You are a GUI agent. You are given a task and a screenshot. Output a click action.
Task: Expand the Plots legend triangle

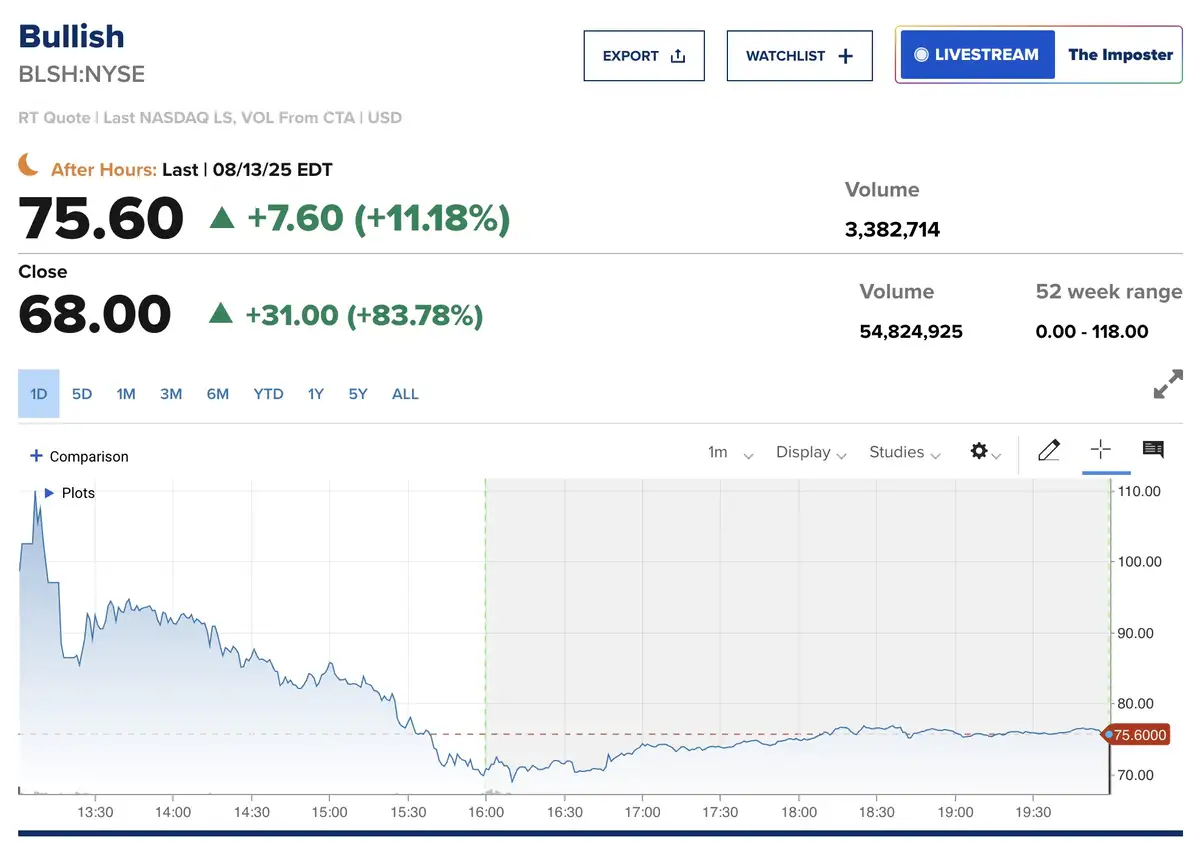[x=49, y=493]
